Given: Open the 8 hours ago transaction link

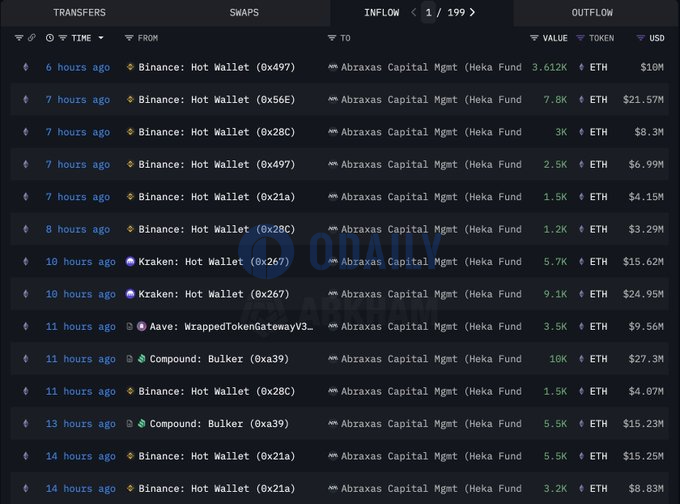Looking at the screenshot, I should [78, 229].
